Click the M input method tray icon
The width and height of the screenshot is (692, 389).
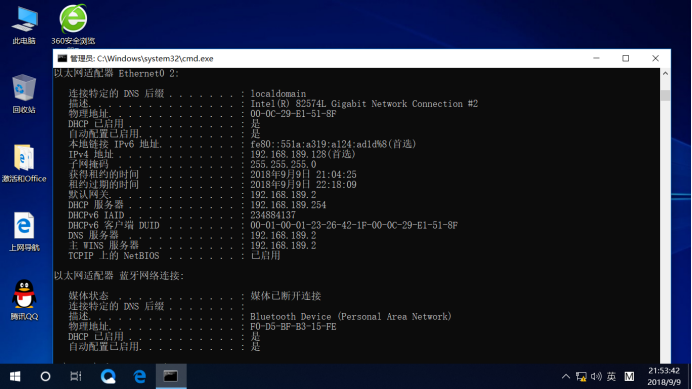629,377
